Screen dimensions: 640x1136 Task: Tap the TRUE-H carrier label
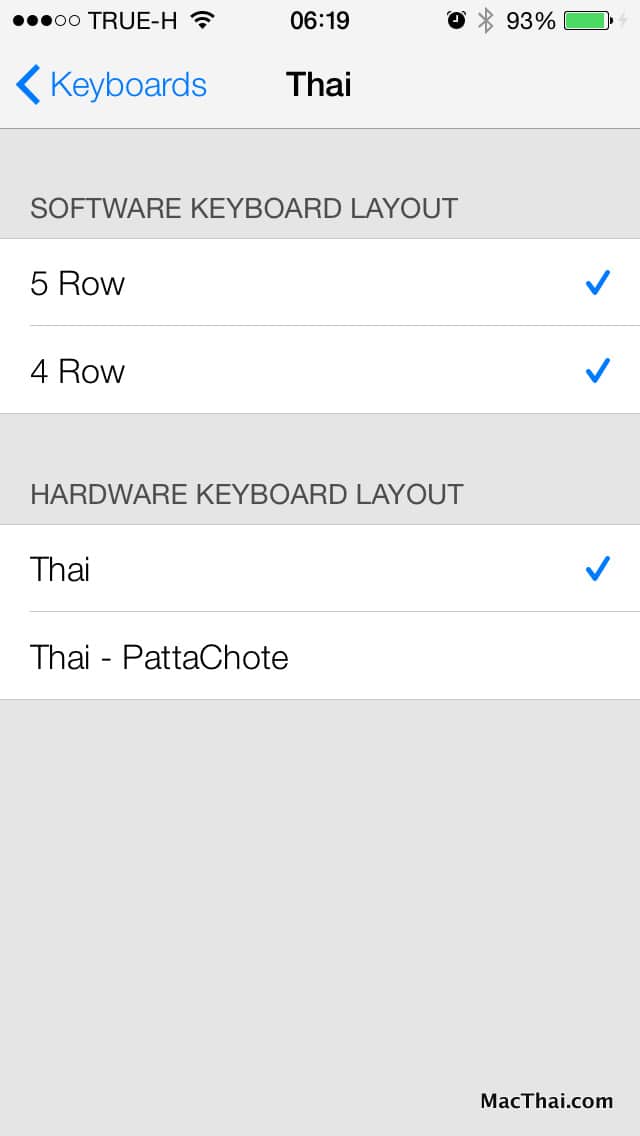point(133,21)
